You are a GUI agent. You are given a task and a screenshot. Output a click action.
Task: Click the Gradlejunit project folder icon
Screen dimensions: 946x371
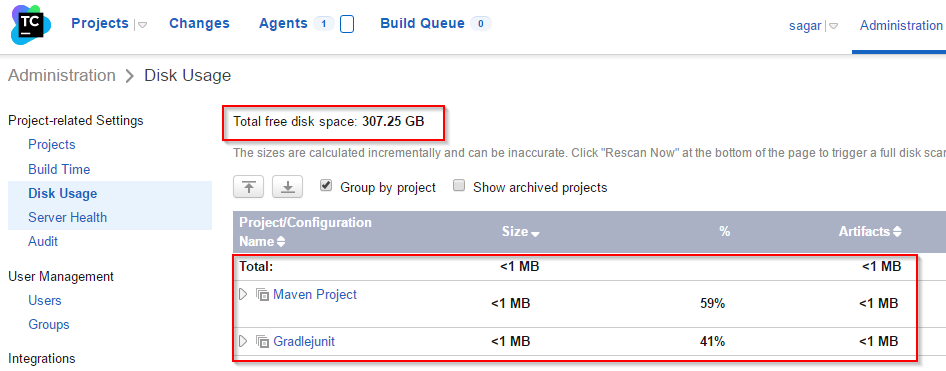click(x=262, y=342)
